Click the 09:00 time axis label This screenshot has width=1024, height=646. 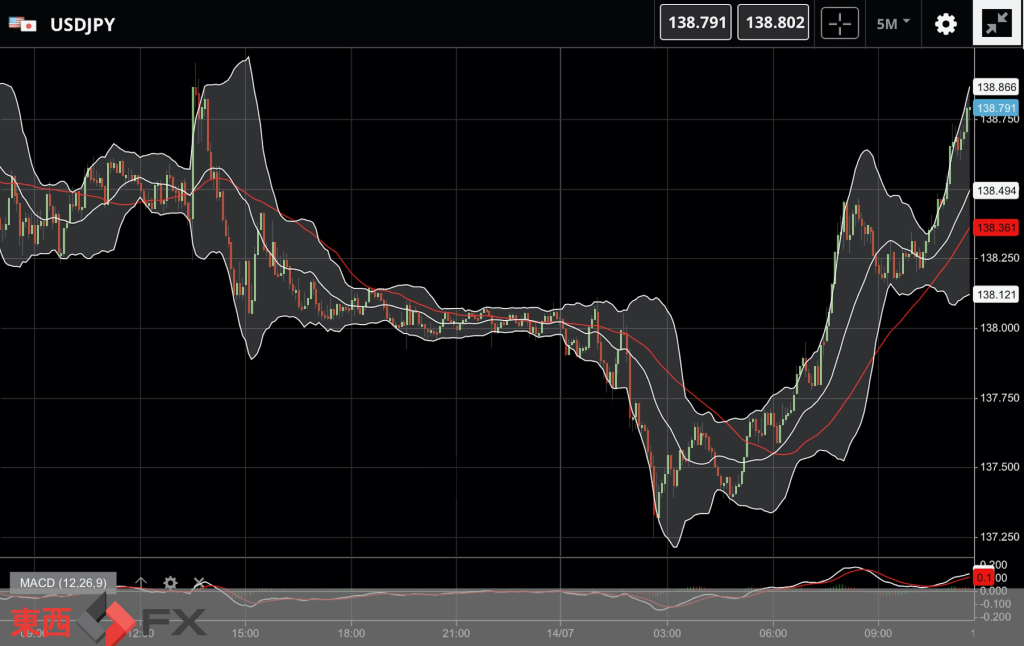tap(878, 633)
